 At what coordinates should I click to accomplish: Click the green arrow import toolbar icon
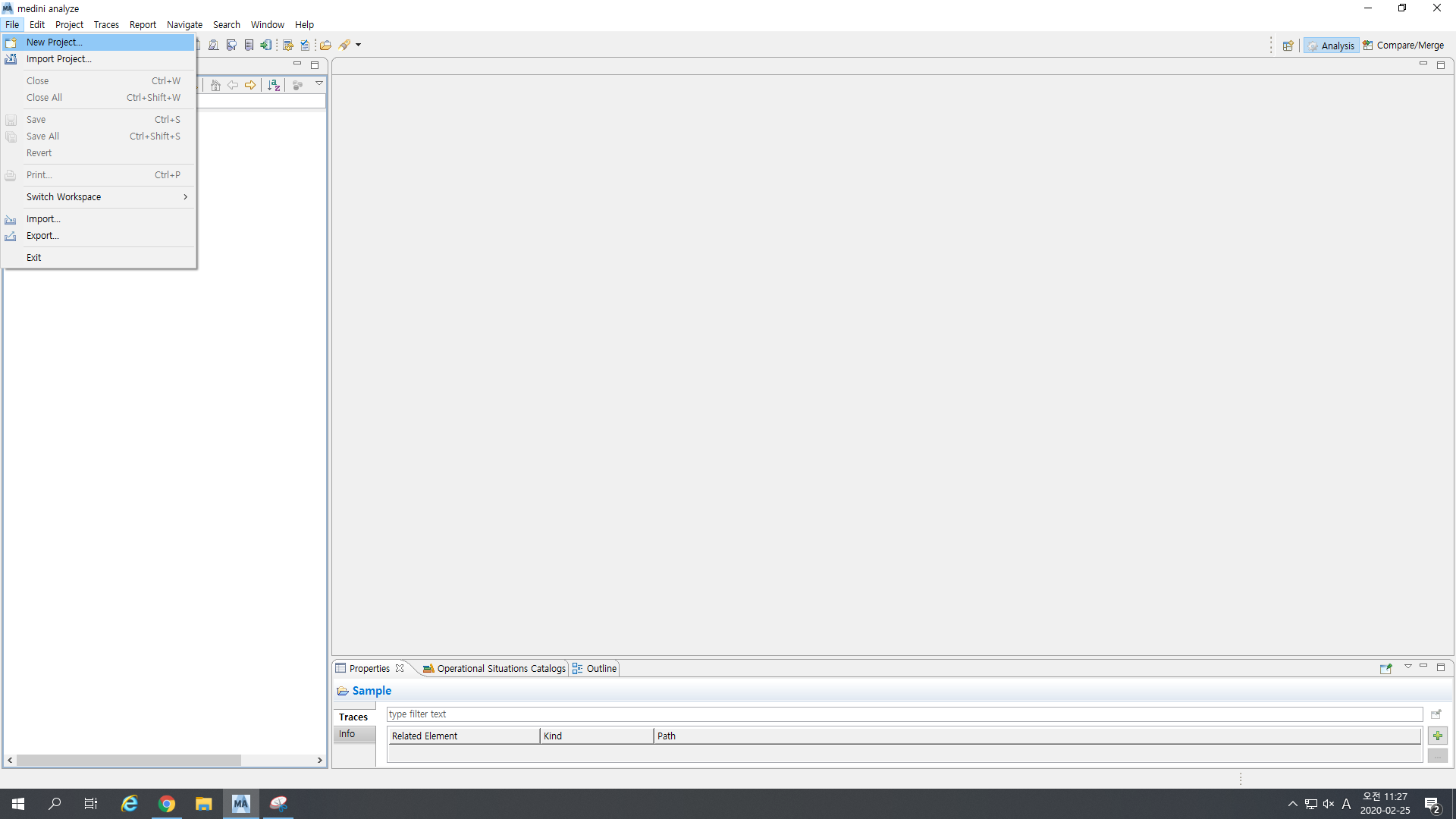pyautogui.click(x=265, y=45)
